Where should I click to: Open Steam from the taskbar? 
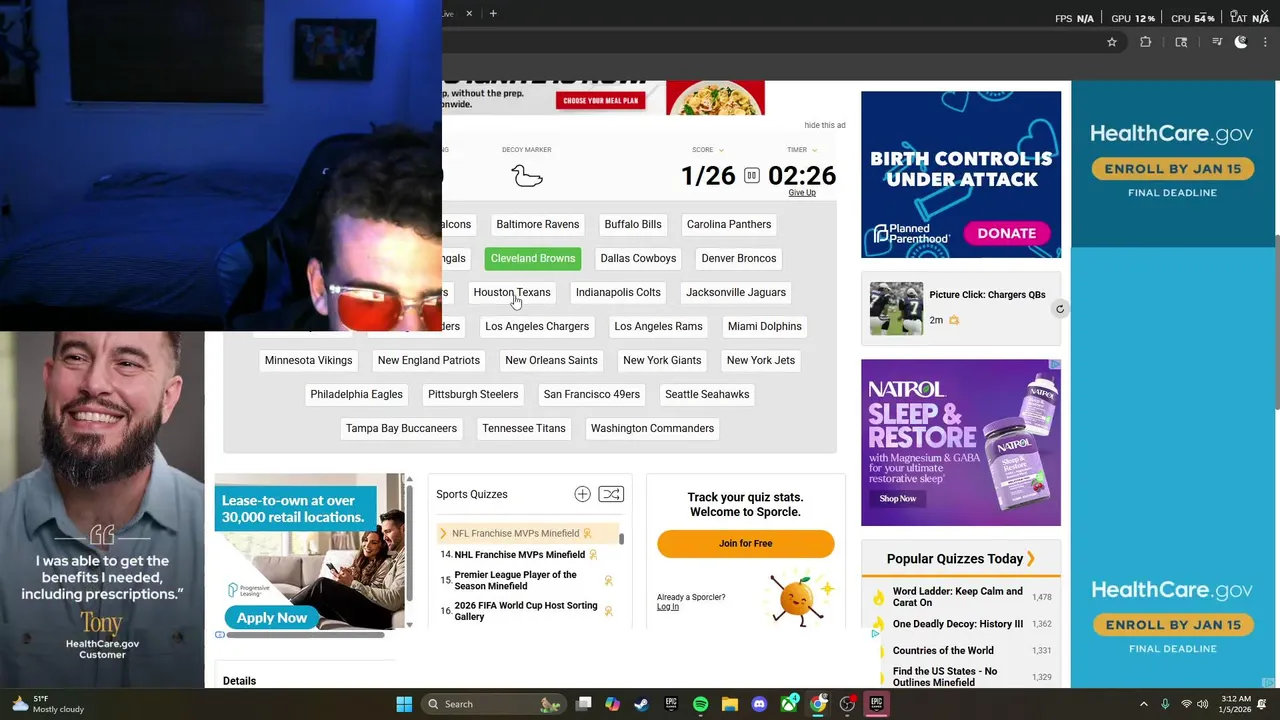pos(641,704)
